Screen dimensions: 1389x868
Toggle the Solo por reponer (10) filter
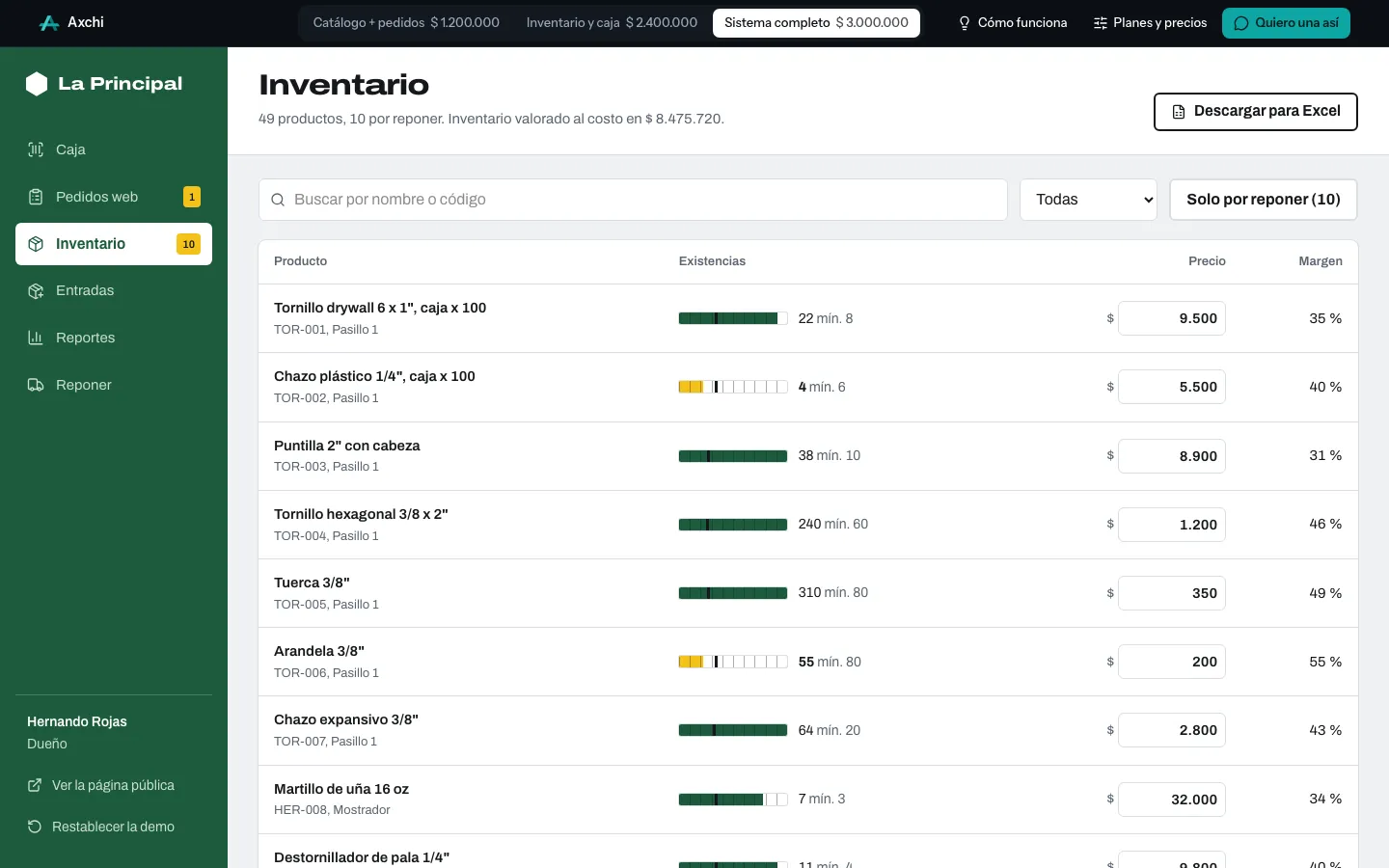(x=1264, y=200)
